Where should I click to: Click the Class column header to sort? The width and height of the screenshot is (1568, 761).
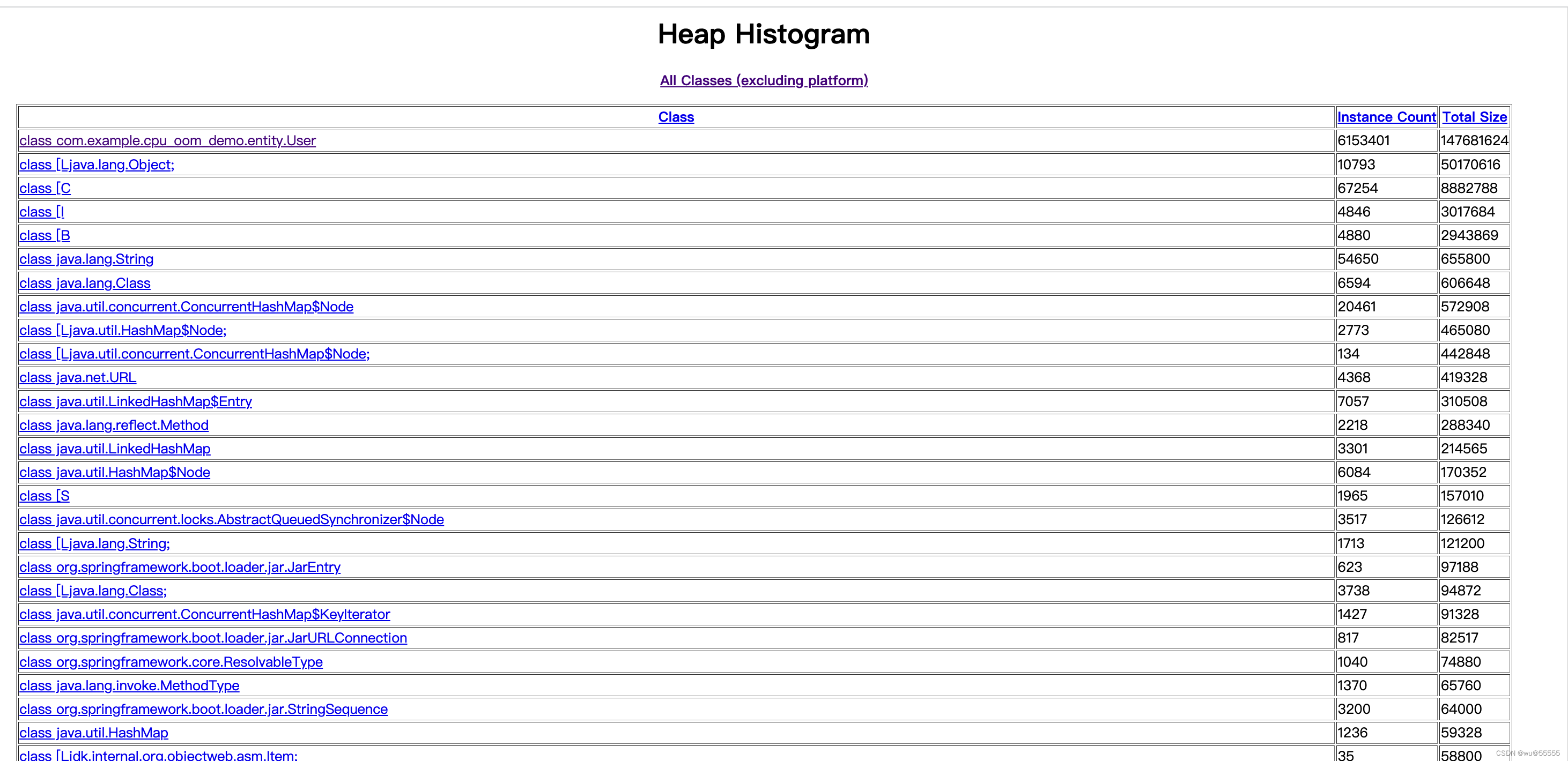[x=676, y=117]
